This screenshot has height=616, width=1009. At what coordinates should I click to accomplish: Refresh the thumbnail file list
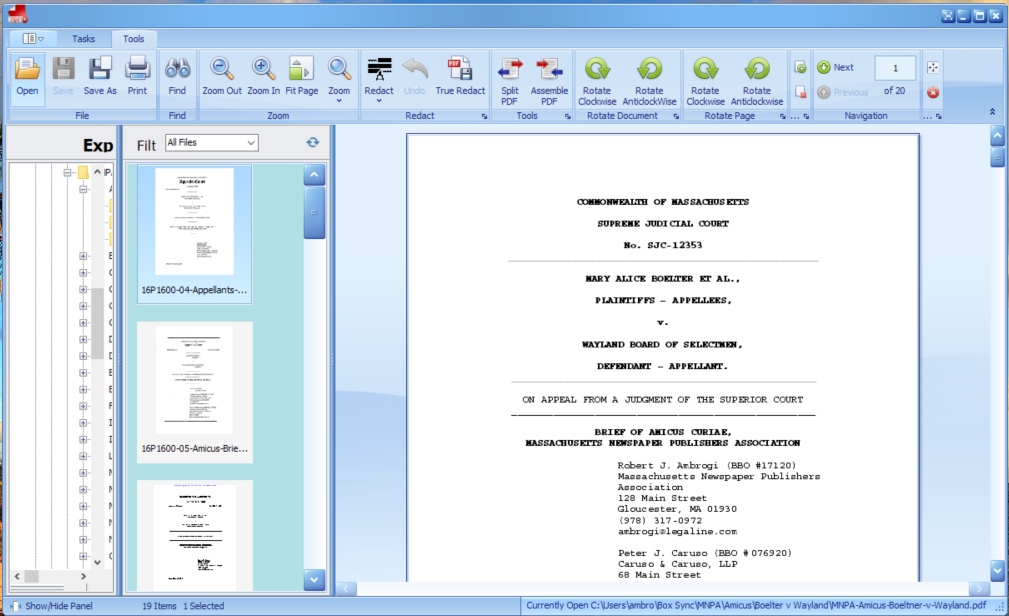pyautogui.click(x=313, y=142)
